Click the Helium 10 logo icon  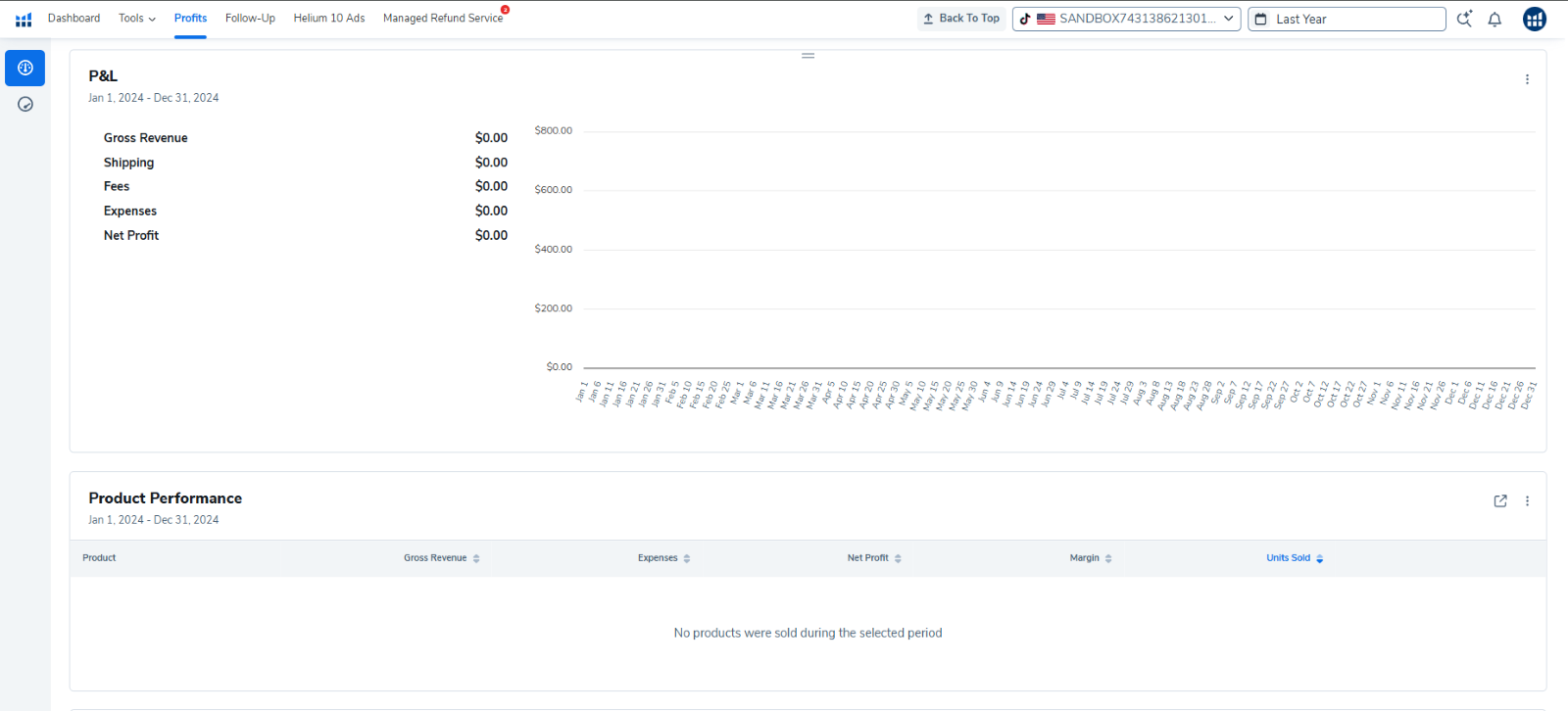[x=24, y=20]
